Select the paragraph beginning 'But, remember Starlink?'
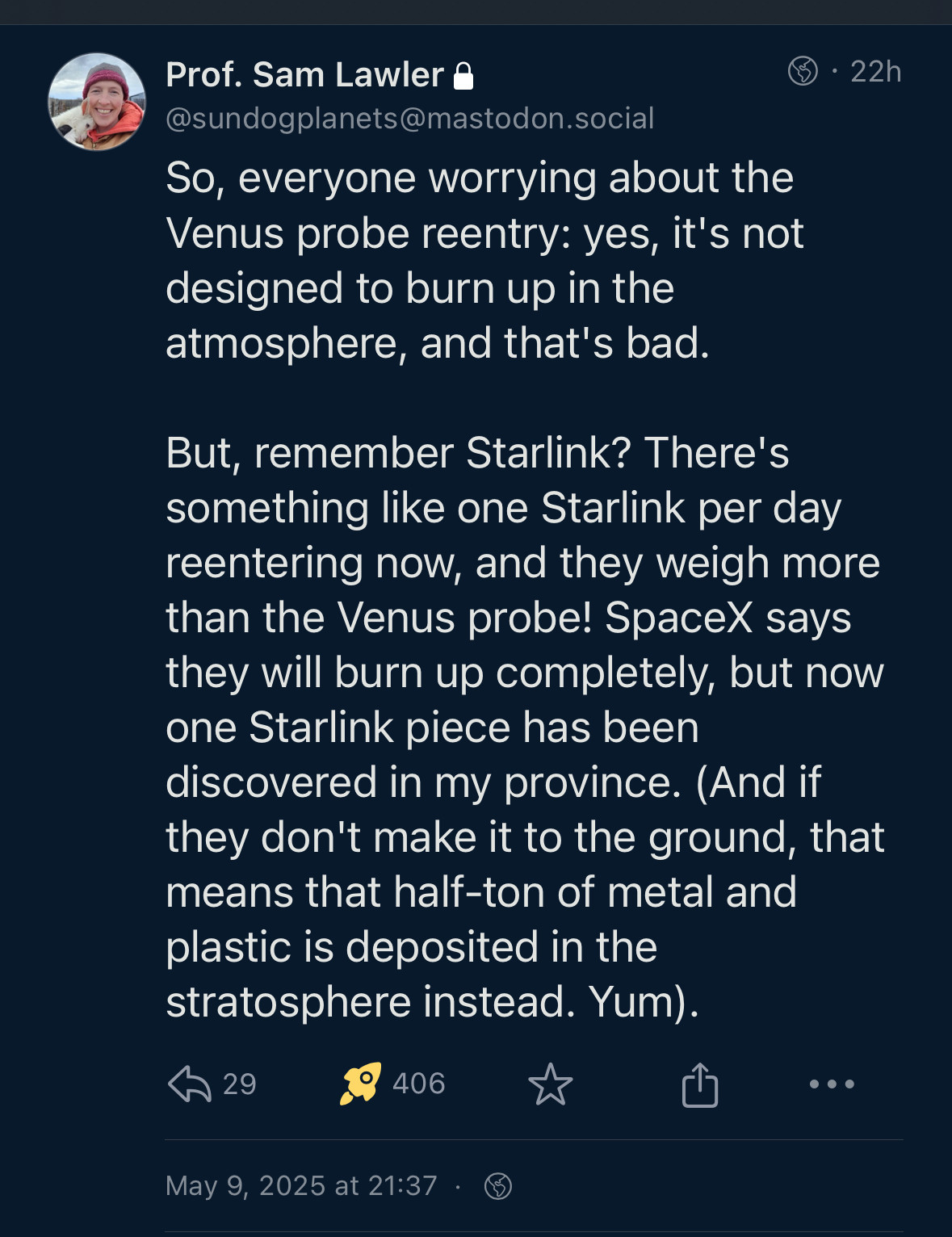This screenshot has height=1237, width=952. click(x=525, y=727)
